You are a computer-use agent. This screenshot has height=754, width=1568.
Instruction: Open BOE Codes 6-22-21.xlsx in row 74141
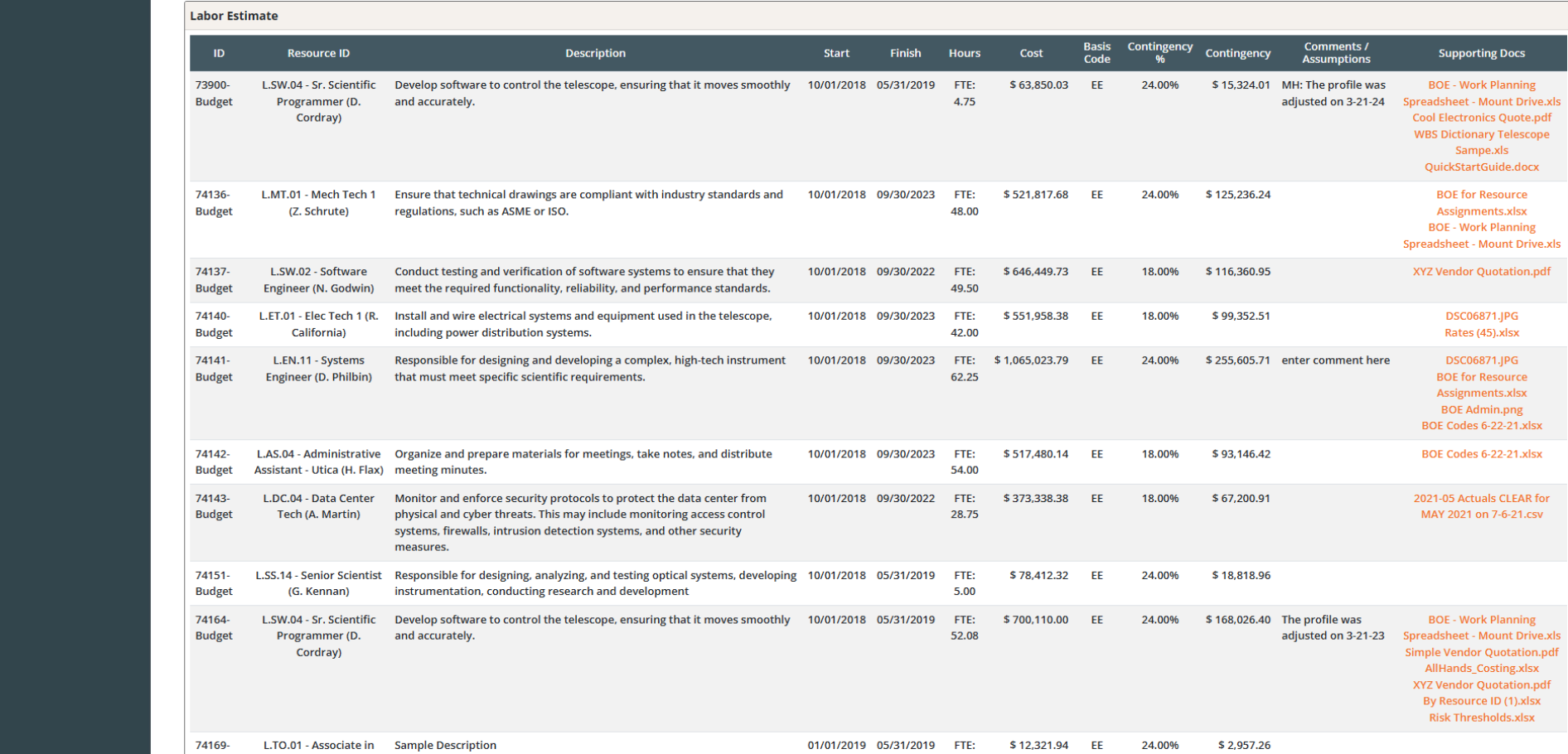point(1481,425)
